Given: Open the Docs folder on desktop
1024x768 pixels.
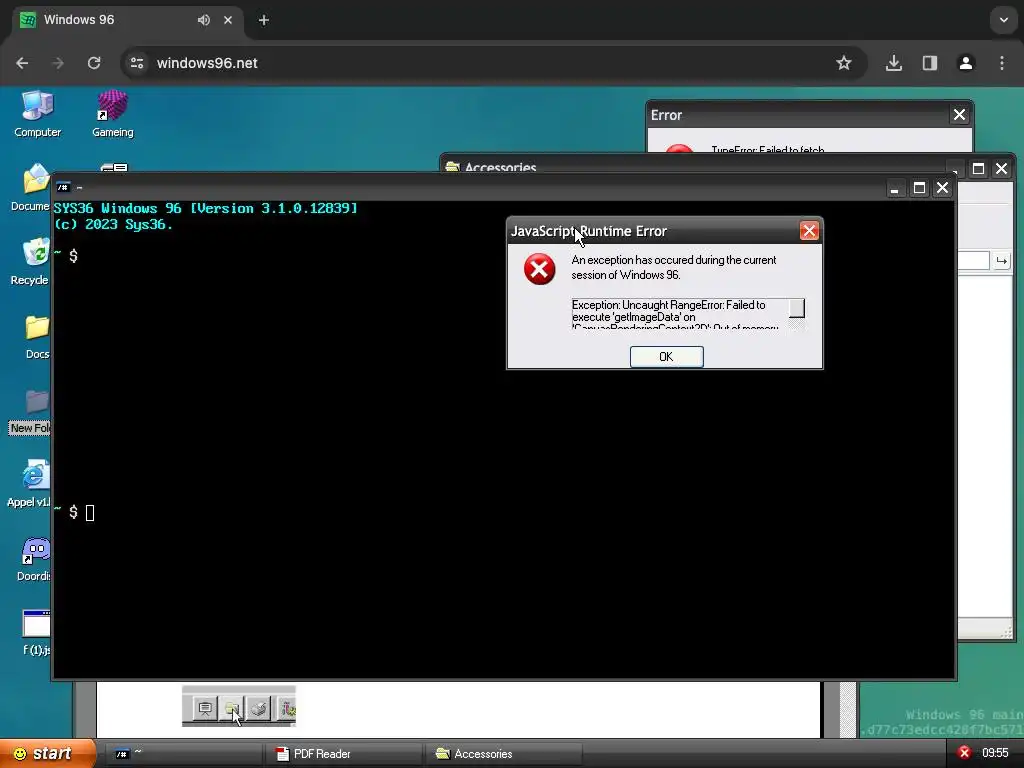Looking at the screenshot, I should tap(37, 336).
